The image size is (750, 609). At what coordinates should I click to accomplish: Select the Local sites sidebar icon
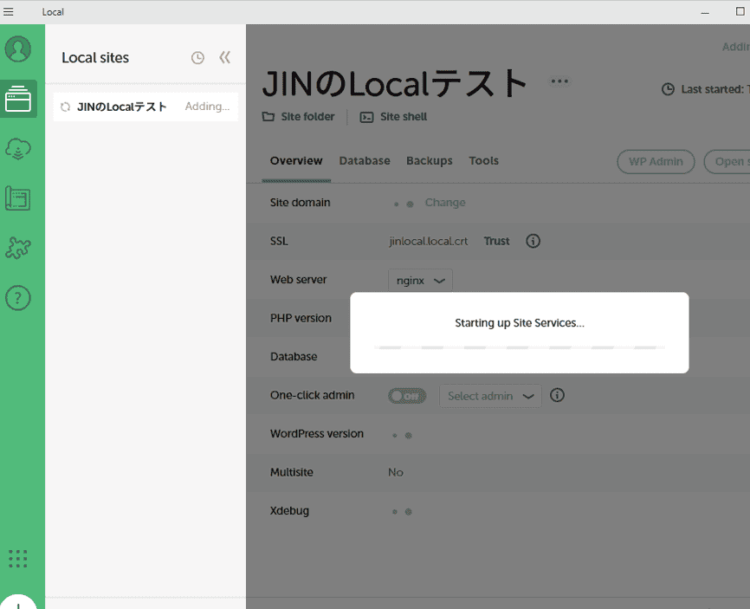pyautogui.click(x=18, y=99)
